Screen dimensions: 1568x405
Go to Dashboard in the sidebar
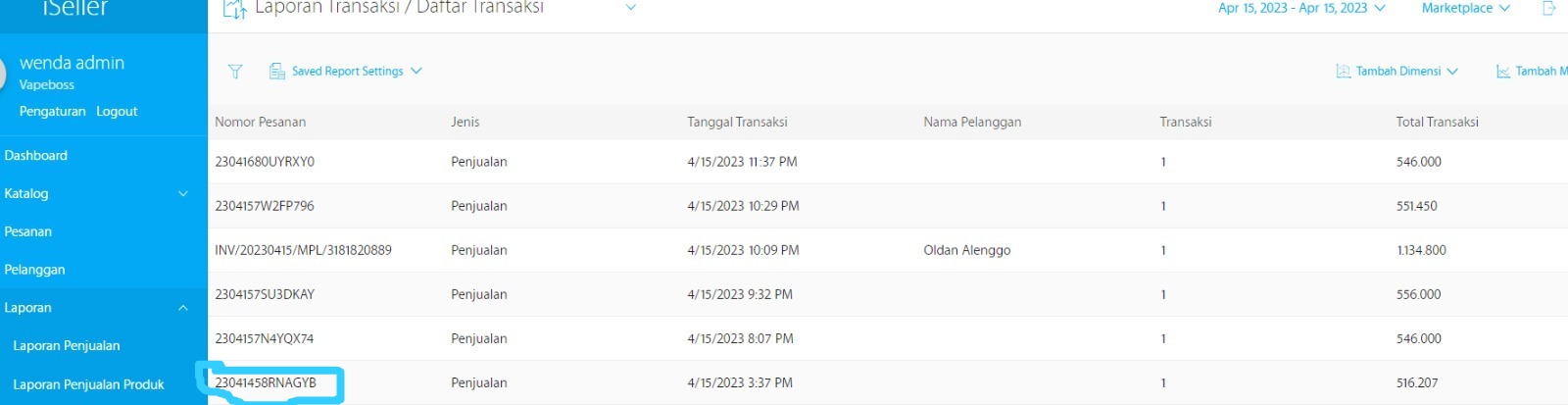pyautogui.click(x=36, y=156)
